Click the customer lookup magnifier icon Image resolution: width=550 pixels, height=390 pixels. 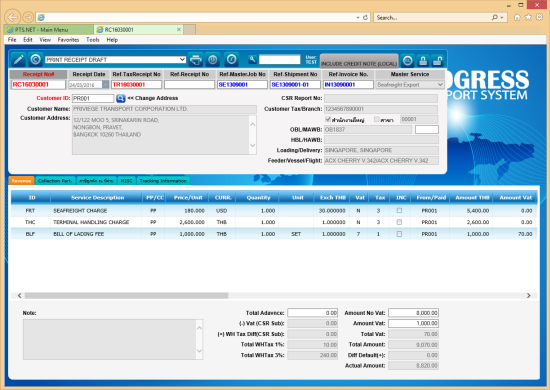pyautogui.click(x=121, y=98)
